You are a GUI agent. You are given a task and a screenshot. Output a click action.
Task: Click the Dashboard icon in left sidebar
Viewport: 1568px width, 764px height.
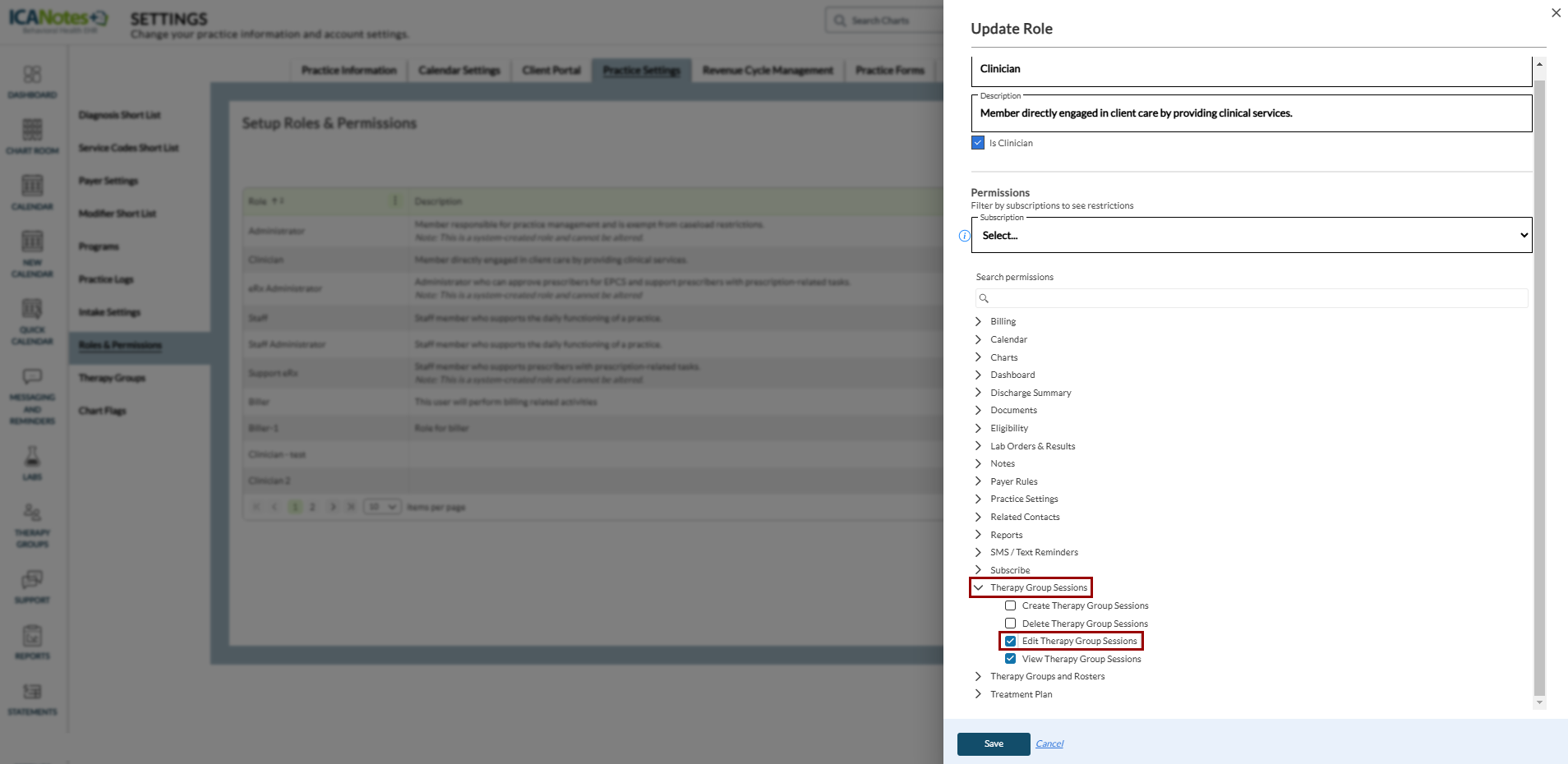coord(32,75)
